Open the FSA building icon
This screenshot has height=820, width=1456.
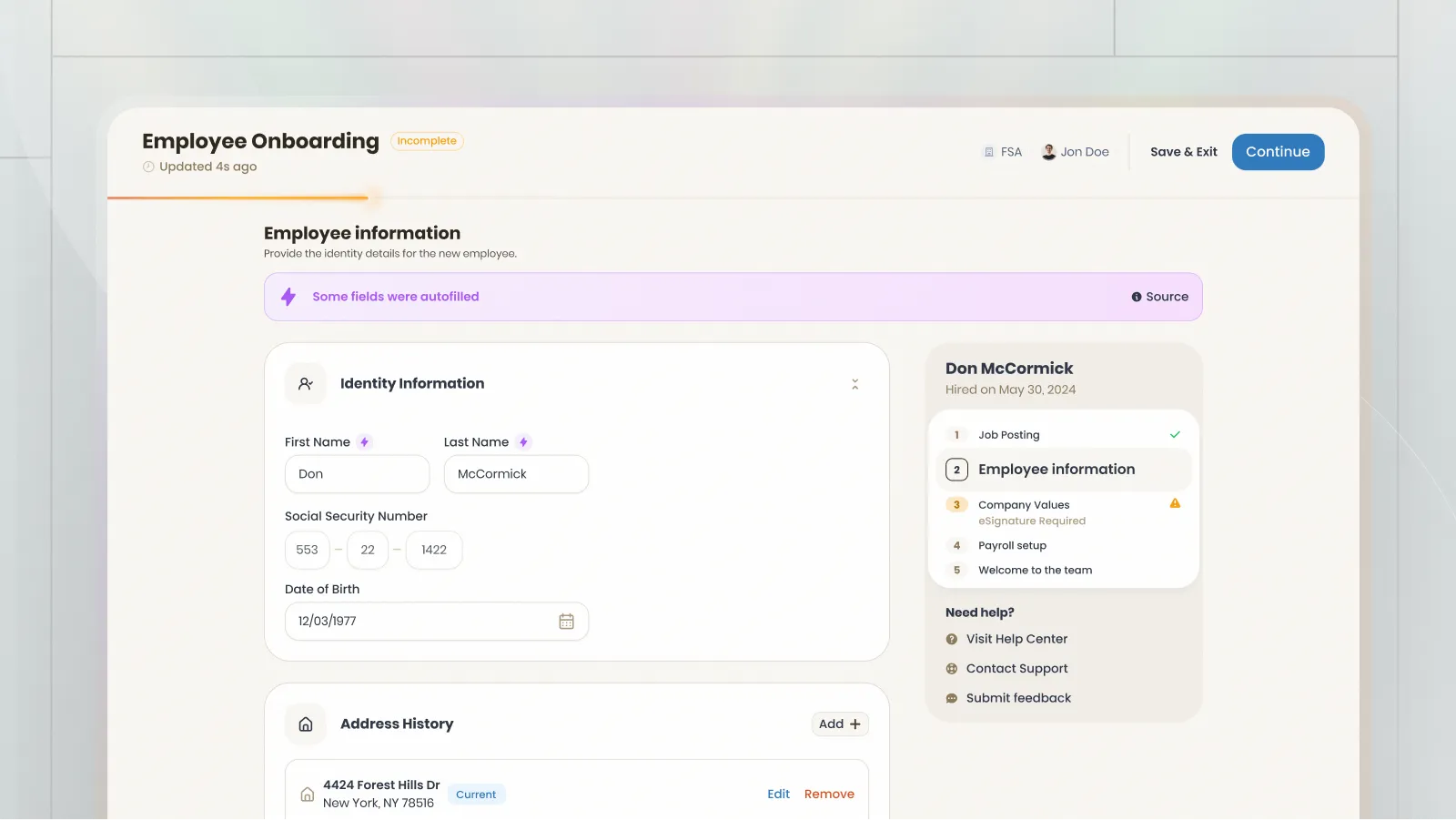(x=989, y=152)
